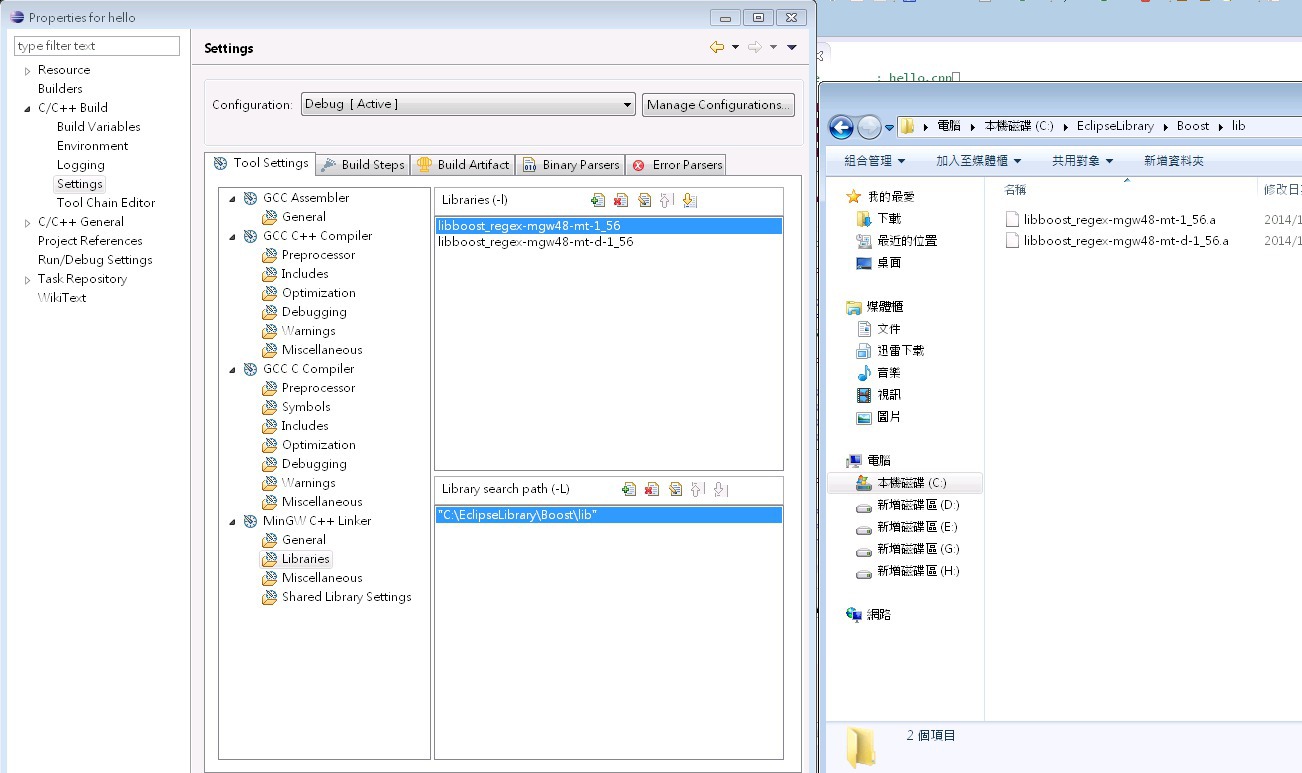Click the type filter text field
This screenshot has height=773, width=1302.
click(x=97, y=46)
